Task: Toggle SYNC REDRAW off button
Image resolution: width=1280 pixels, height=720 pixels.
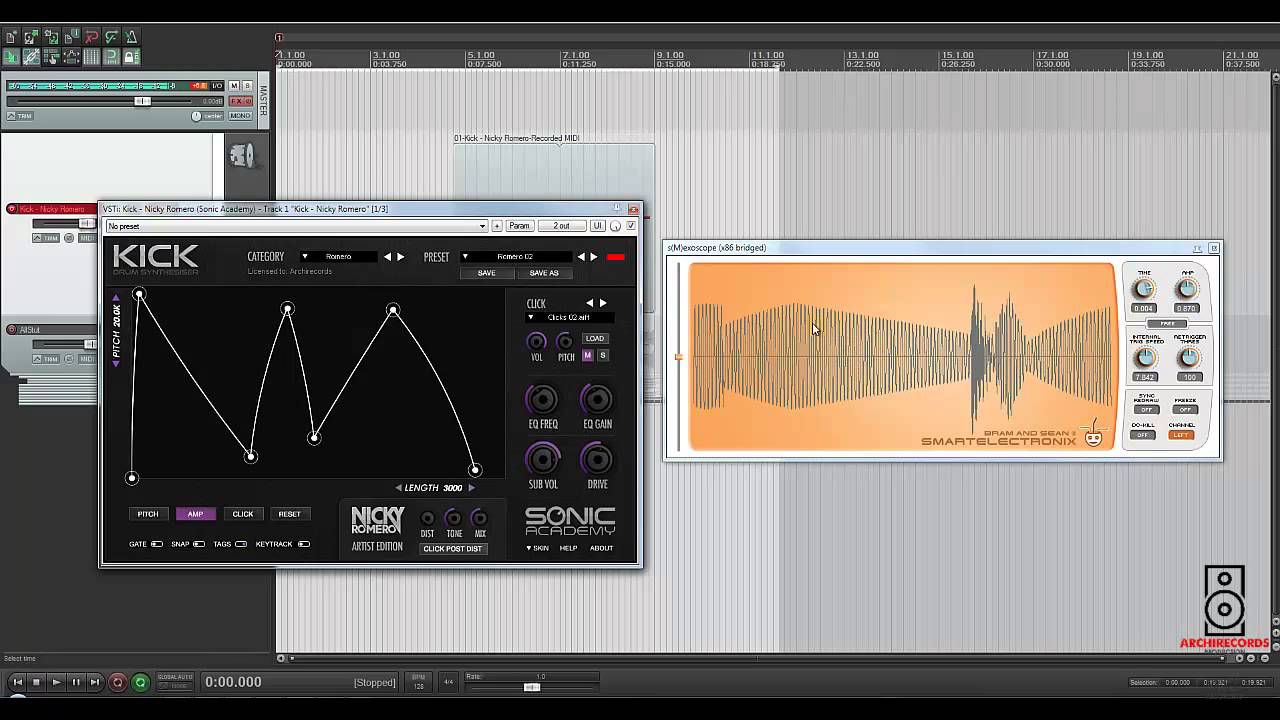Action: [x=1147, y=410]
